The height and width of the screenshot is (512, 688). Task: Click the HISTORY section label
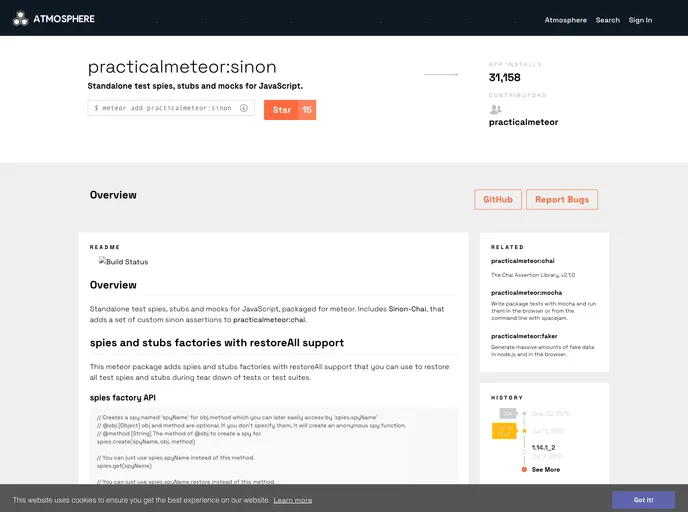click(x=507, y=397)
